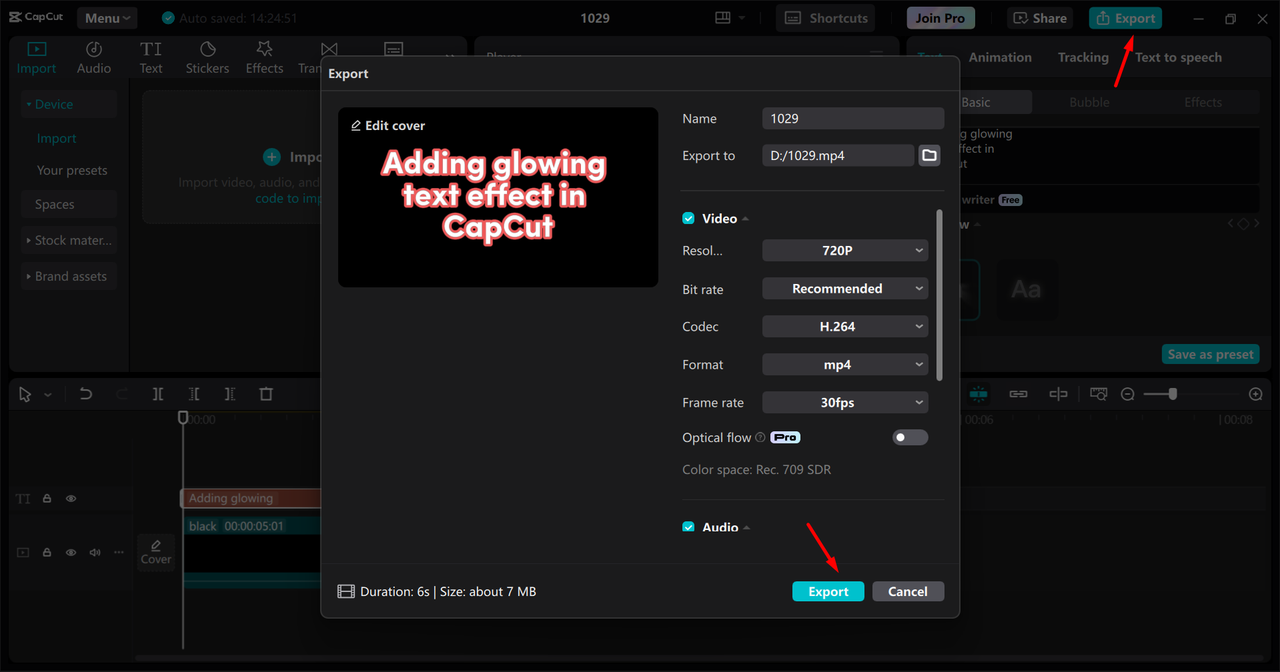1280x672 pixels.
Task: Undo the last action in timeline toolbar
Action: point(86,394)
